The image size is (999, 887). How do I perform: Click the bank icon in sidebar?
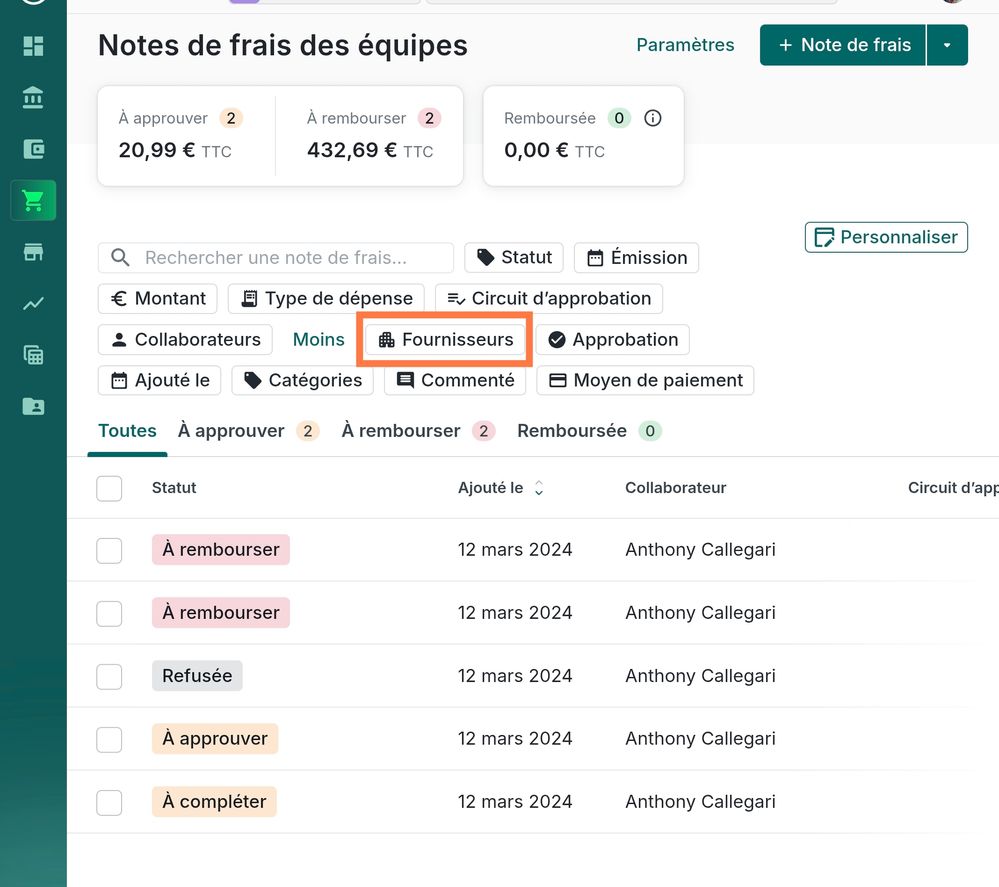33,98
